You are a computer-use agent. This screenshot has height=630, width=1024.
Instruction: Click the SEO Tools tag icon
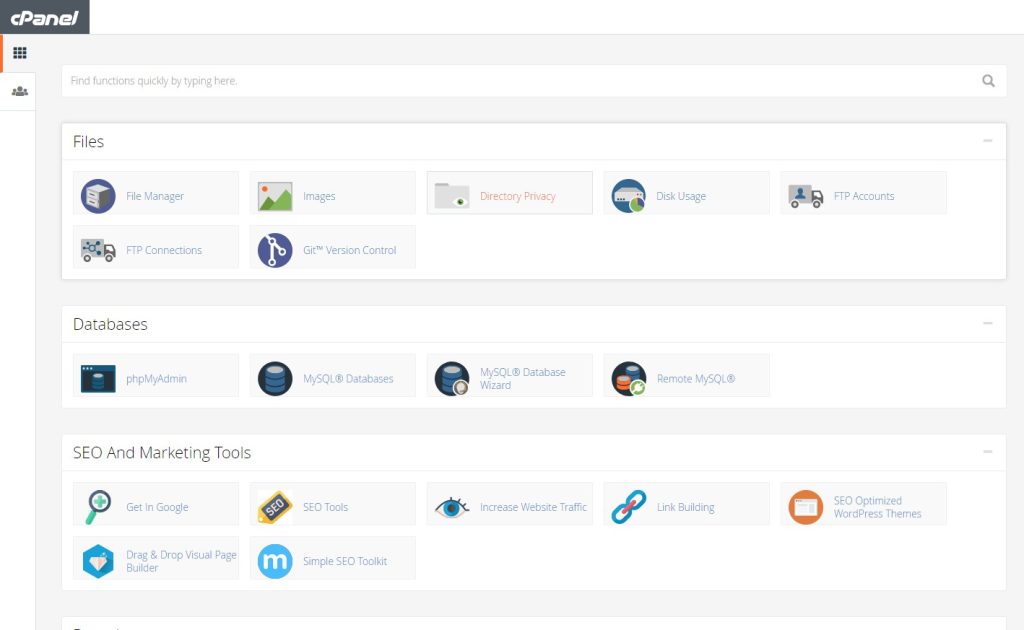point(275,507)
